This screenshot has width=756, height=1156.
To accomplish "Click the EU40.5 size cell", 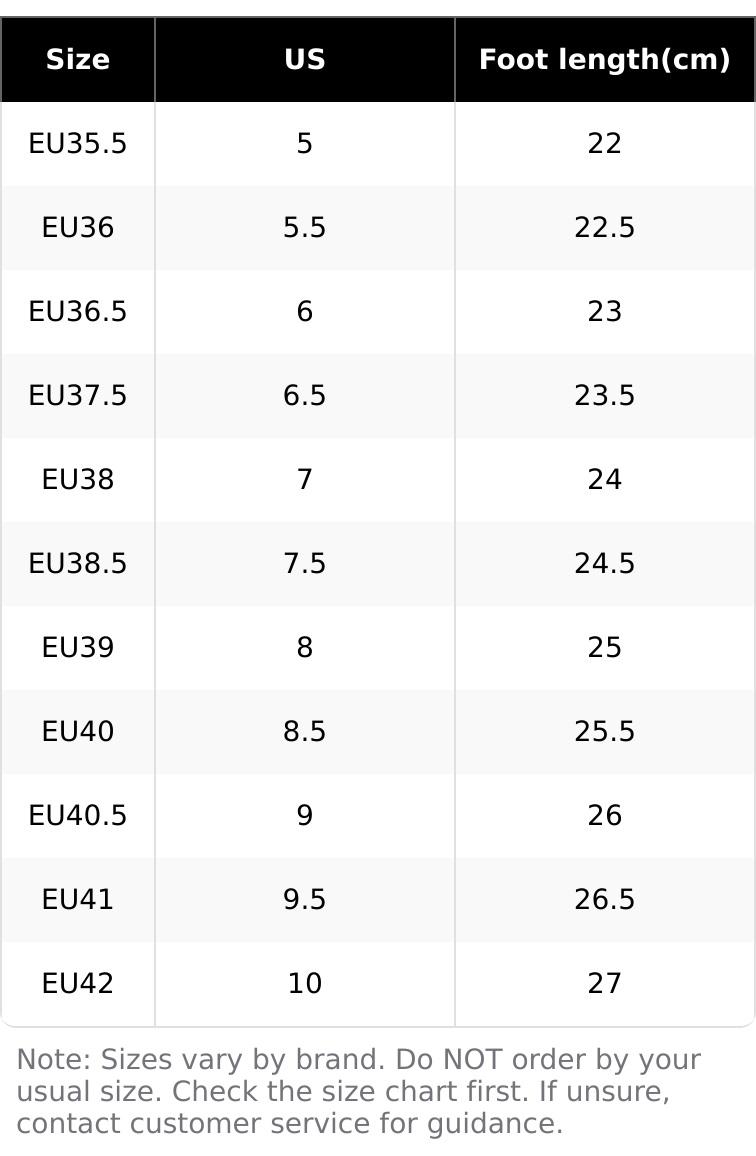I will click(78, 816).
